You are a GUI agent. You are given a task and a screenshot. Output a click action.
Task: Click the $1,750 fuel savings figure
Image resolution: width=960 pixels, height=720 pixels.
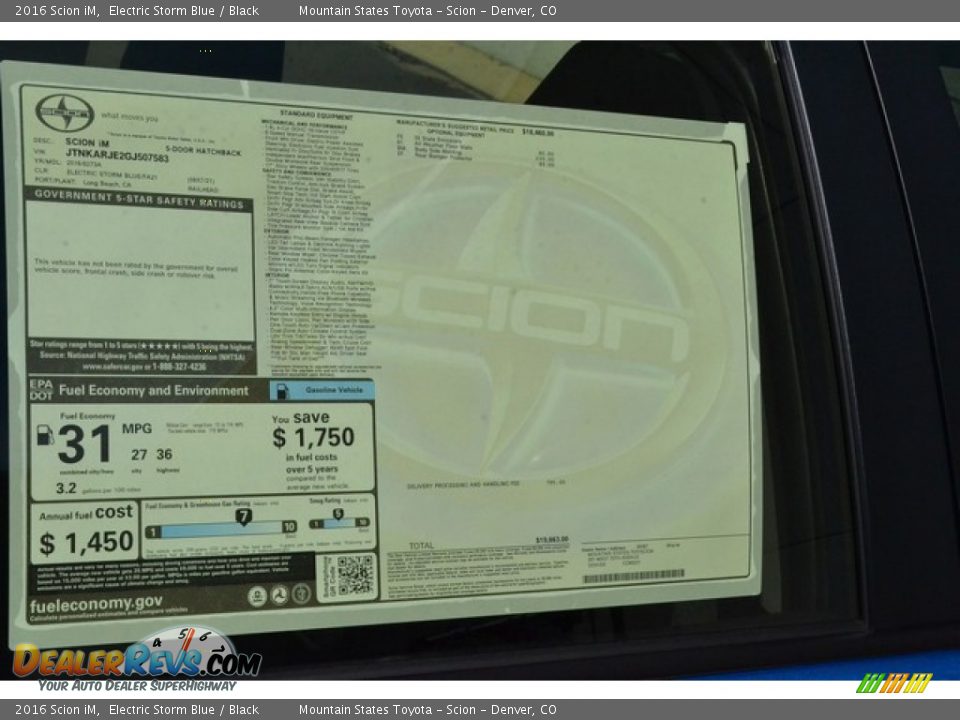(x=313, y=437)
